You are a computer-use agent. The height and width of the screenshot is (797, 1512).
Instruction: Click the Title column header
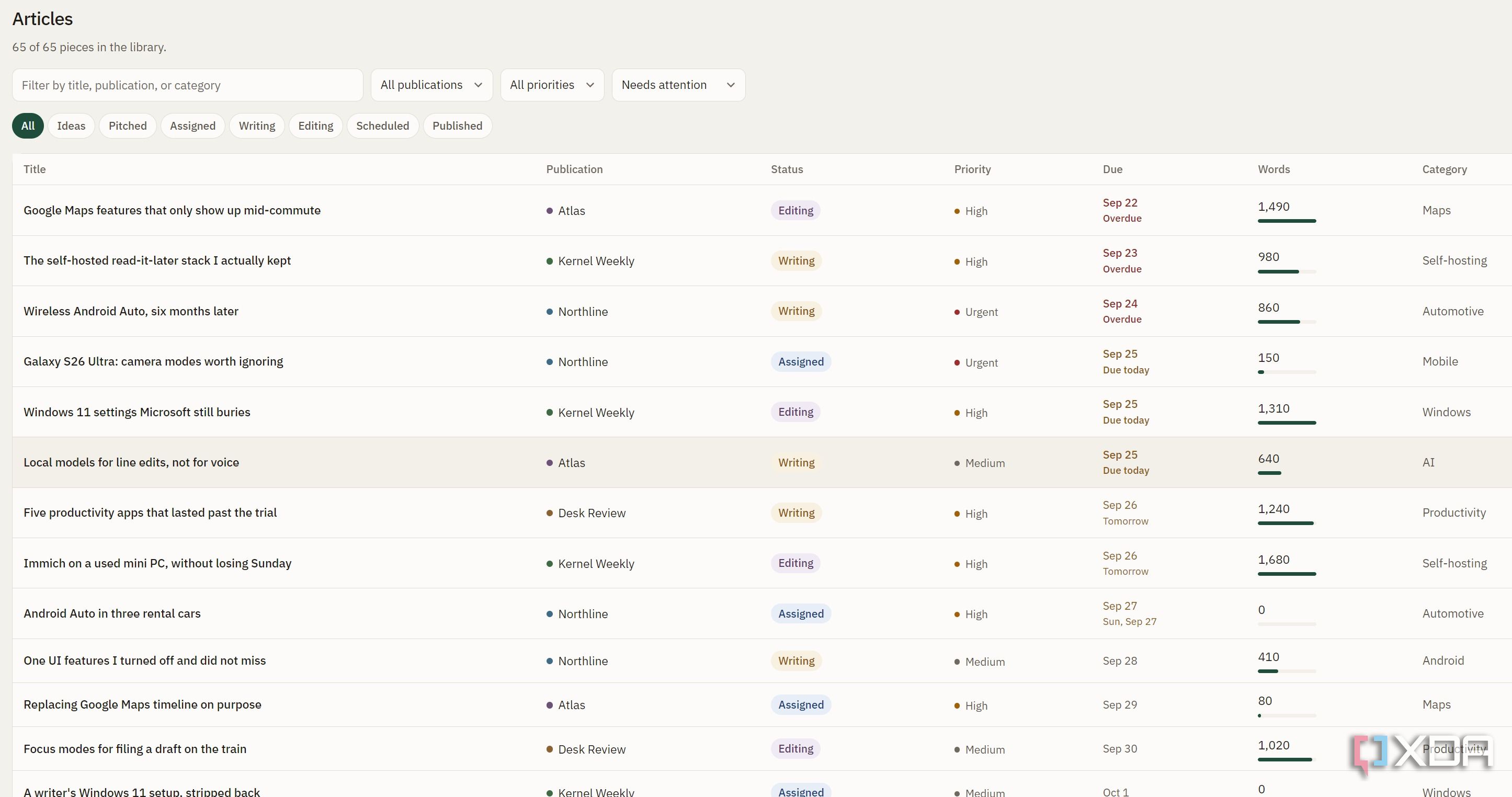click(35, 169)
